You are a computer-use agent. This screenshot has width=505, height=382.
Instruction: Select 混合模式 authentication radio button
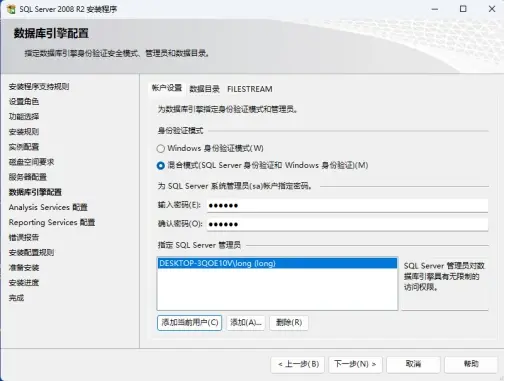[x=161, y=165]
